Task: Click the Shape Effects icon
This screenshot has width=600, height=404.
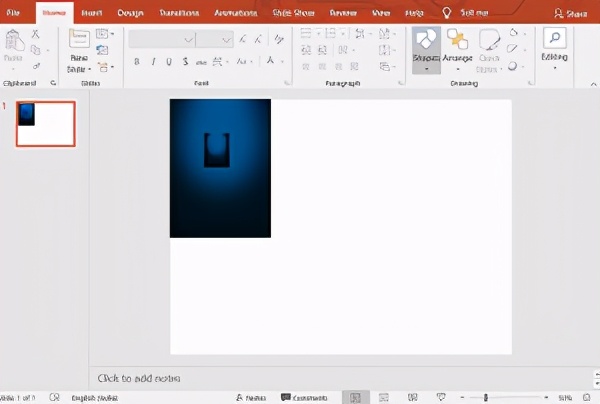Action: click(513, 66)
